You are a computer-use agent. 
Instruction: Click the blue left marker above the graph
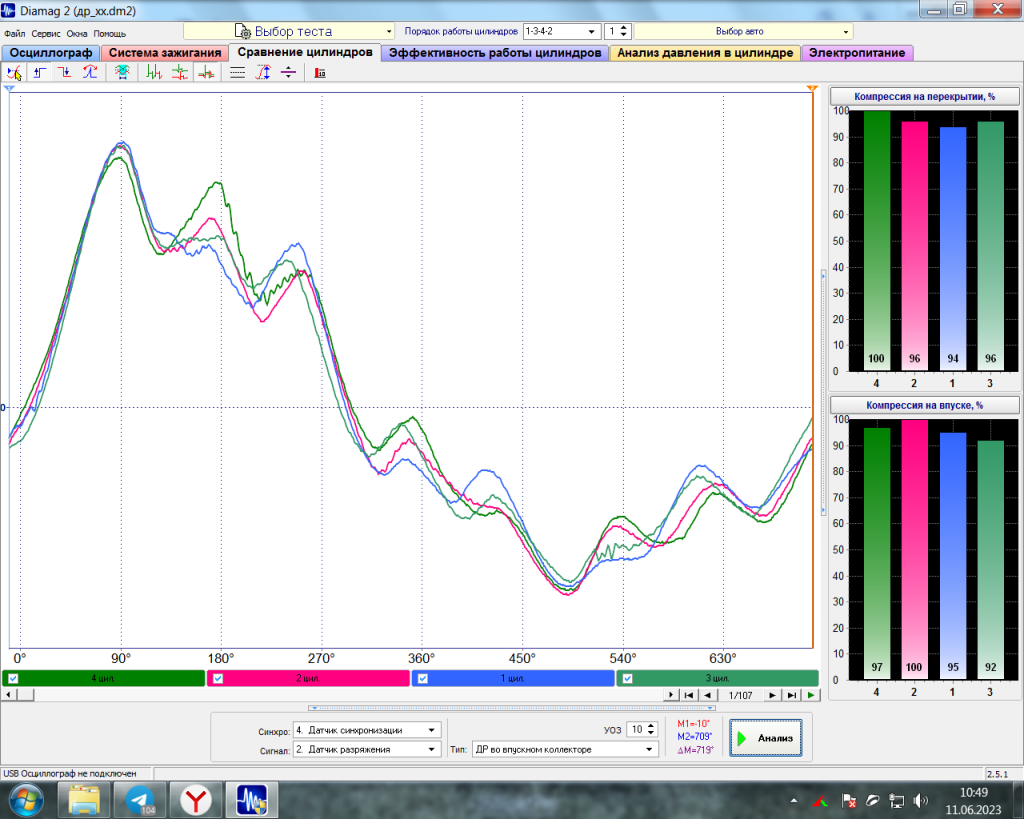pyautogui.click(x=9, y=88)
